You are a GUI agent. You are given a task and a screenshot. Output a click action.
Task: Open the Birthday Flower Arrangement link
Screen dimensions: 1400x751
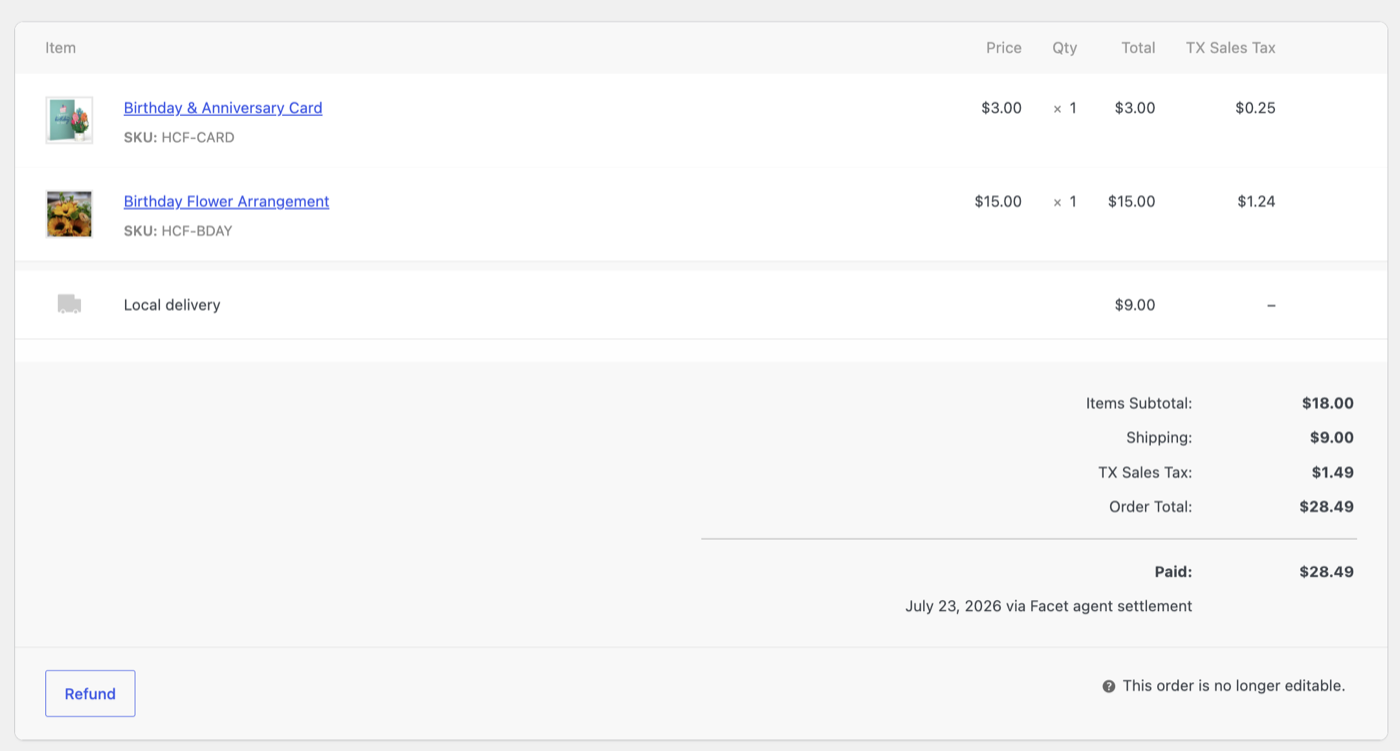point(226,201)
